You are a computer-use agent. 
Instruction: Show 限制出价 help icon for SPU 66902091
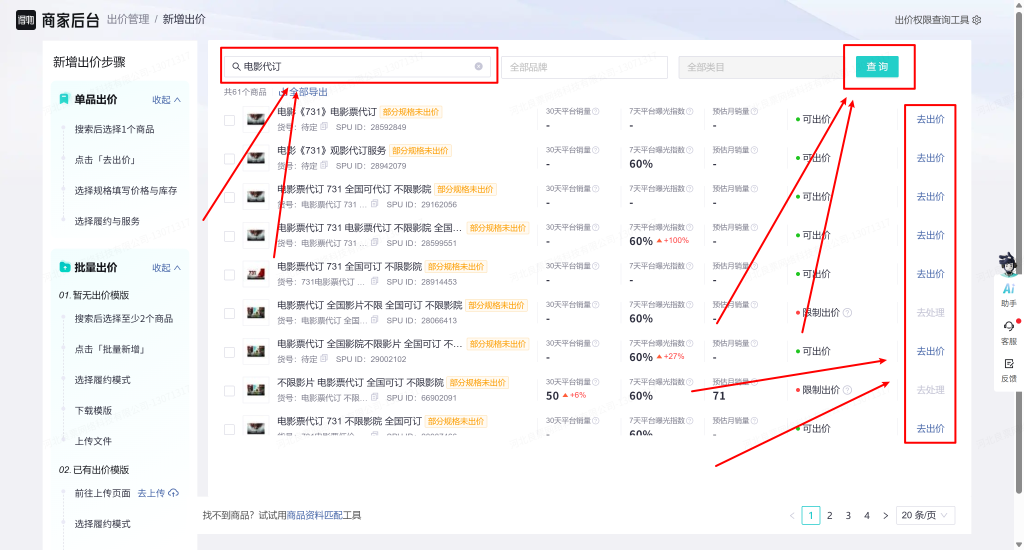(847, 390)
